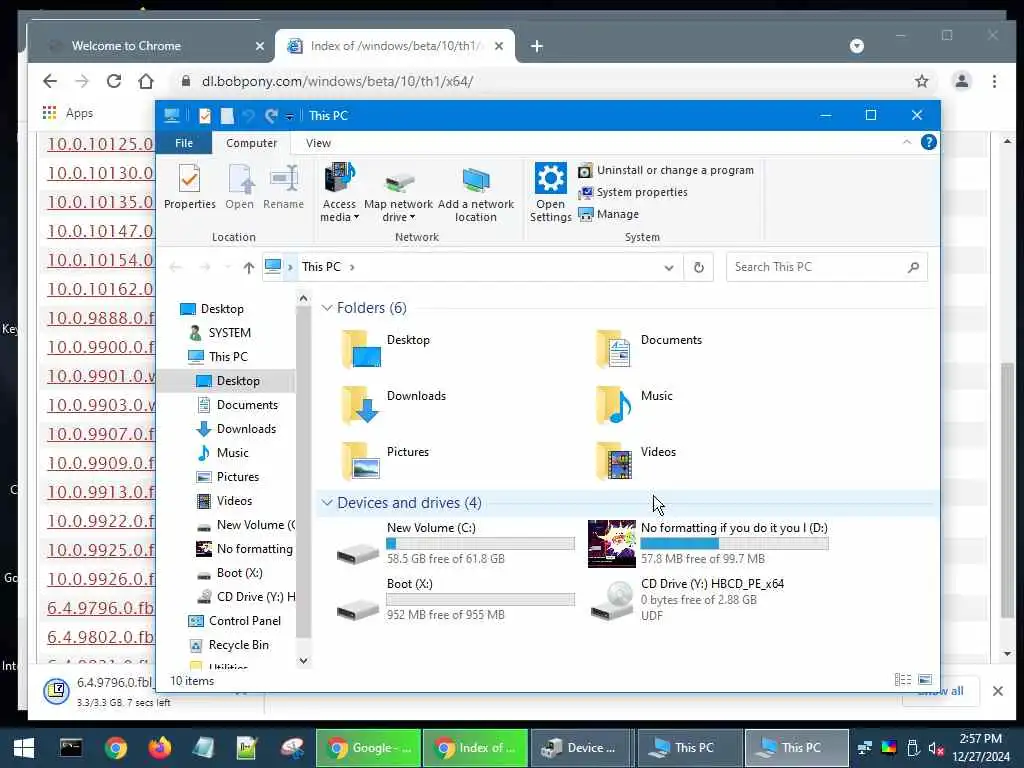Click 10.0.10162.0 link in Chrome page
Viewport: 1024px width, 768px height.
(101, 289)
